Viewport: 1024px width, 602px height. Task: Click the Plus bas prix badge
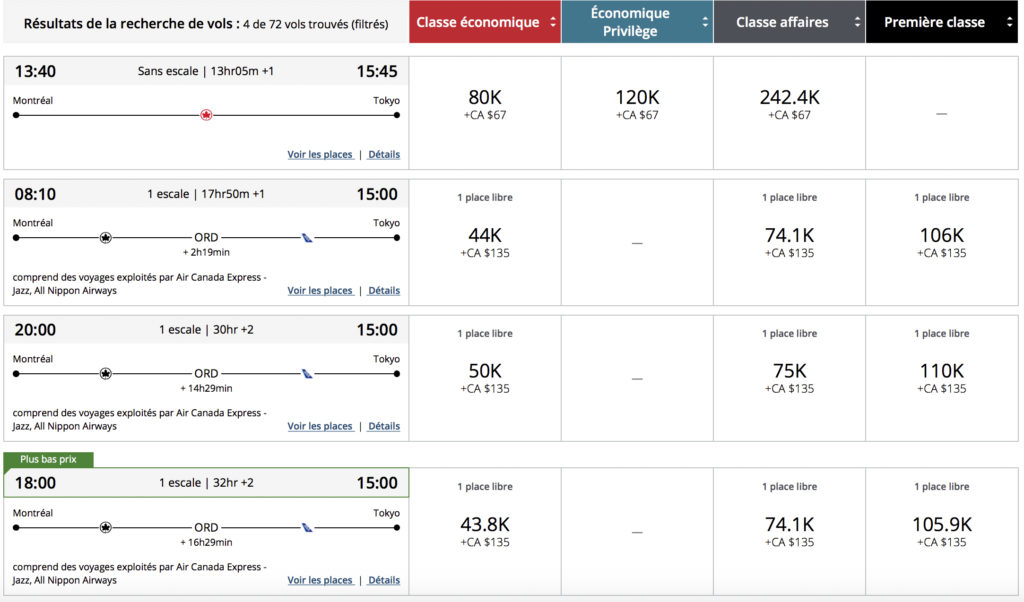tap(49, 460)
